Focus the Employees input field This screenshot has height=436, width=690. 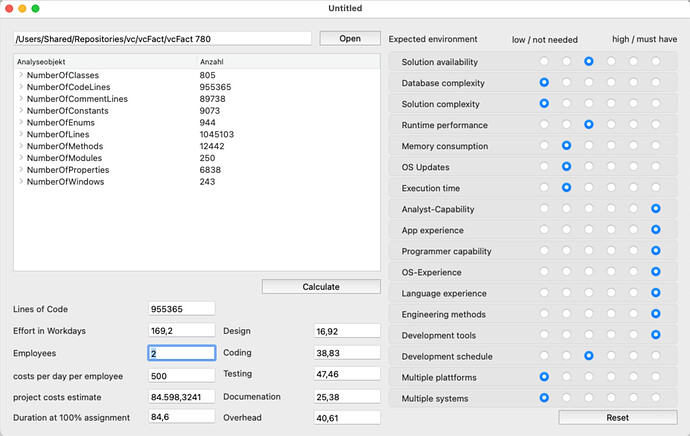coord(182,353)
